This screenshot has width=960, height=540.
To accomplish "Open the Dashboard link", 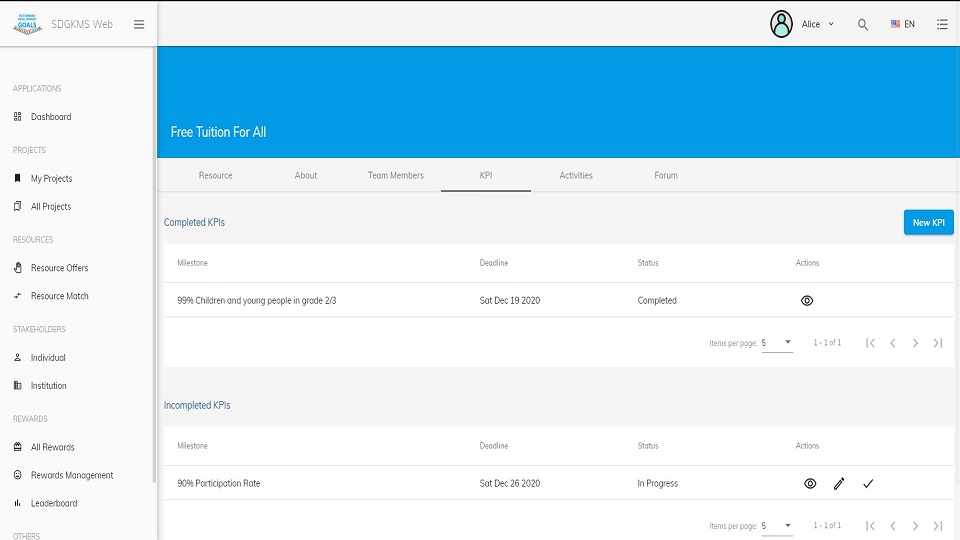I will (x=51, y=116).
